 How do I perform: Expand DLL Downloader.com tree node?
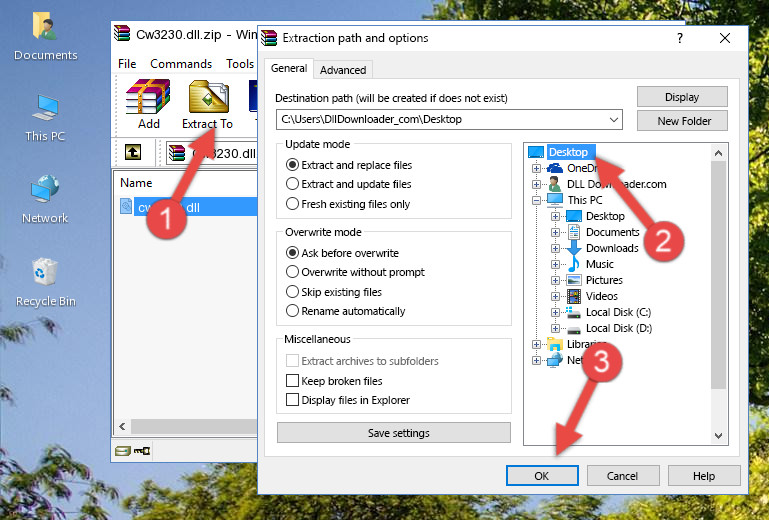tap(537, 184)
